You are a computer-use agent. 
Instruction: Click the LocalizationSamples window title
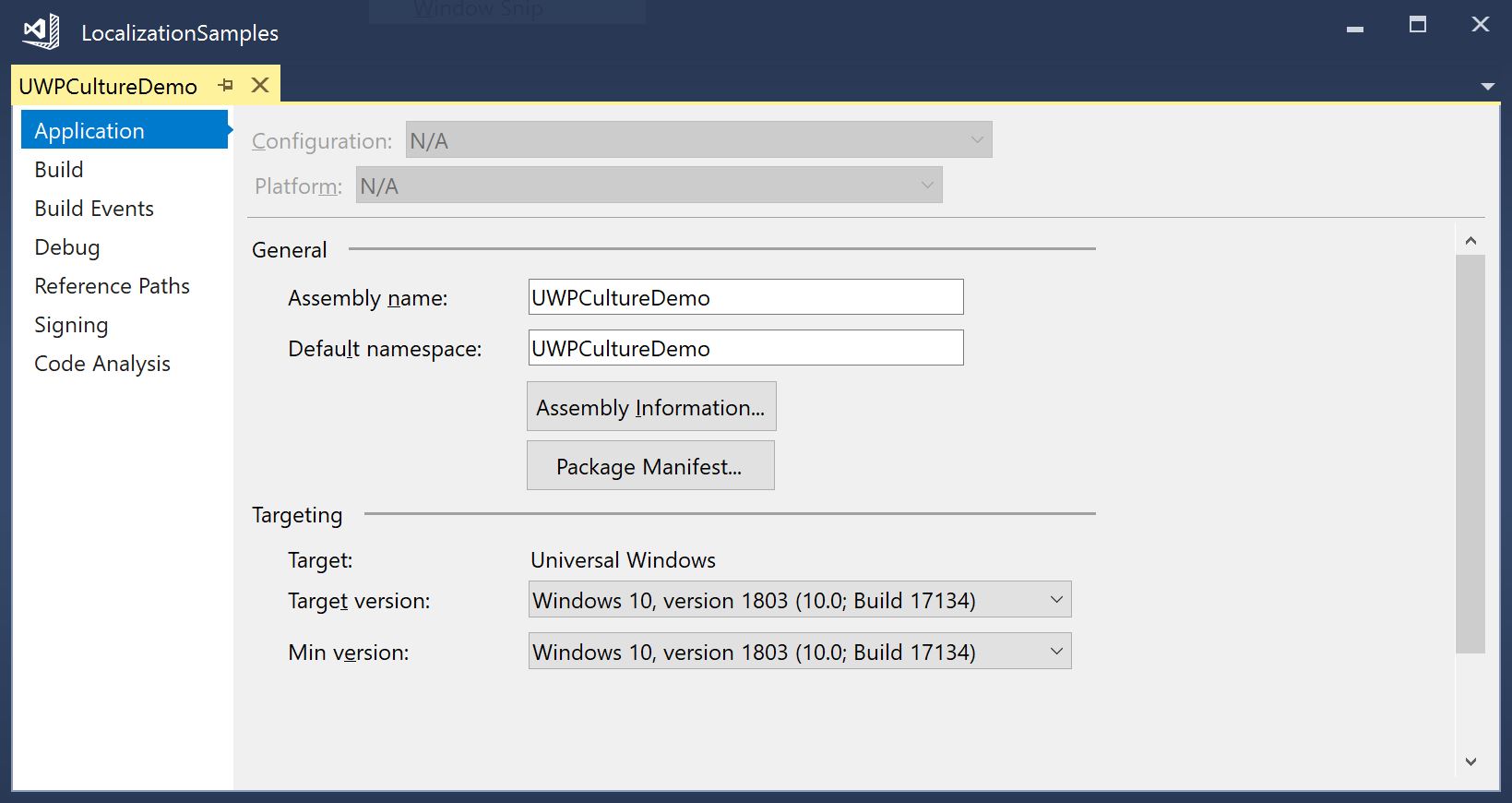coord(180,33)
